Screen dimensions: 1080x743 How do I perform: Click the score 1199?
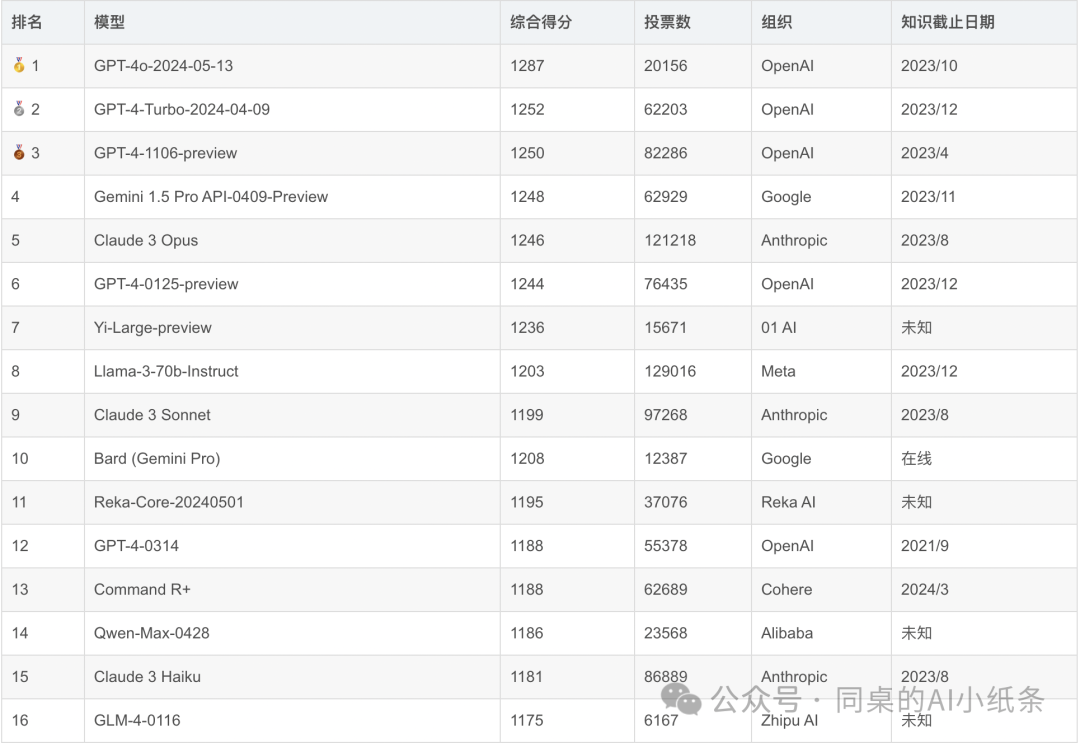(x=527, y=415)
